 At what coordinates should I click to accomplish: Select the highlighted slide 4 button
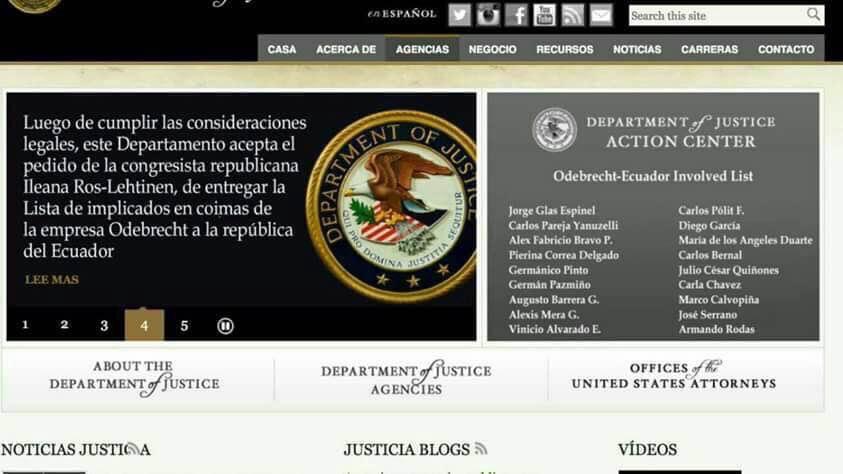144,325
